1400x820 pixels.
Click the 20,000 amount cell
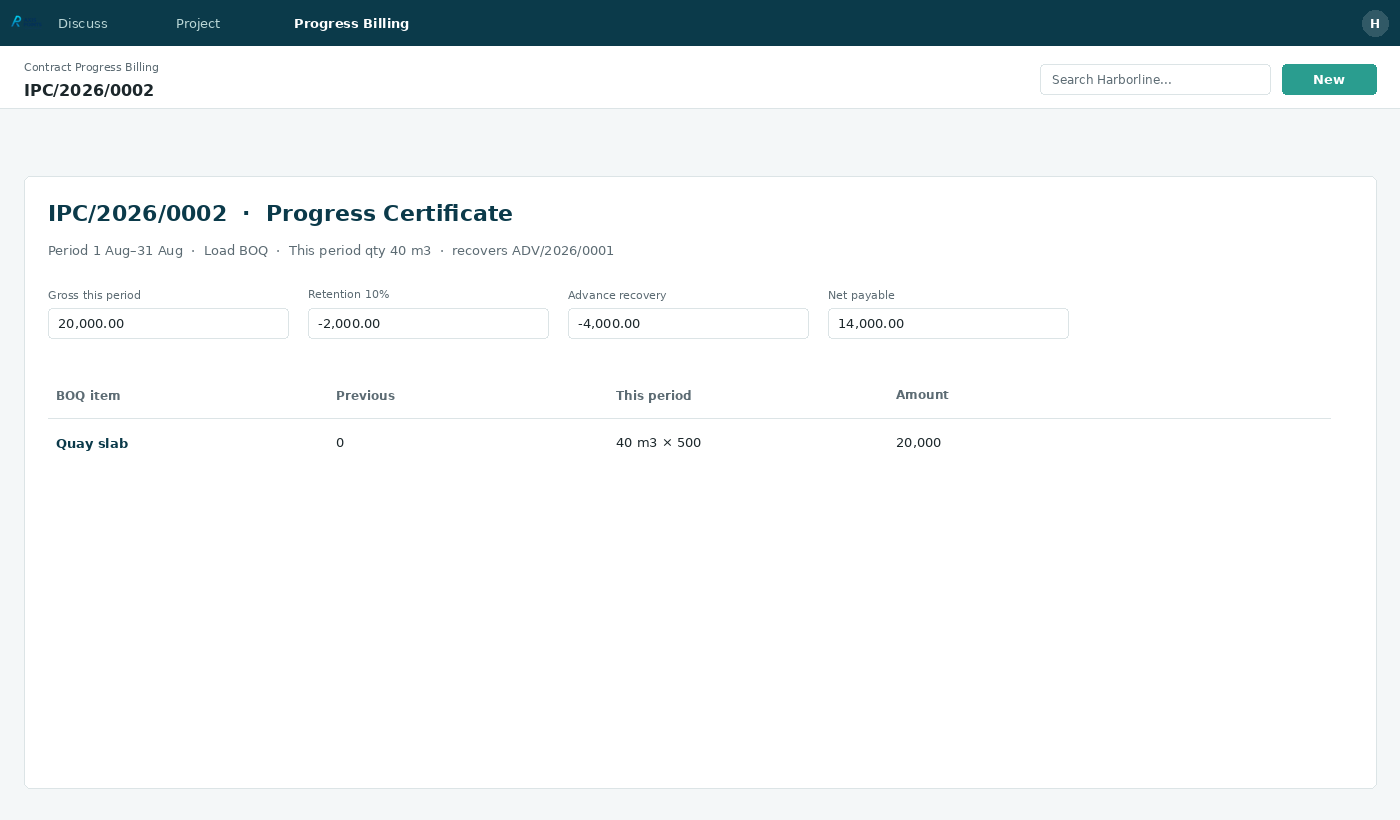tap(918, 443)
